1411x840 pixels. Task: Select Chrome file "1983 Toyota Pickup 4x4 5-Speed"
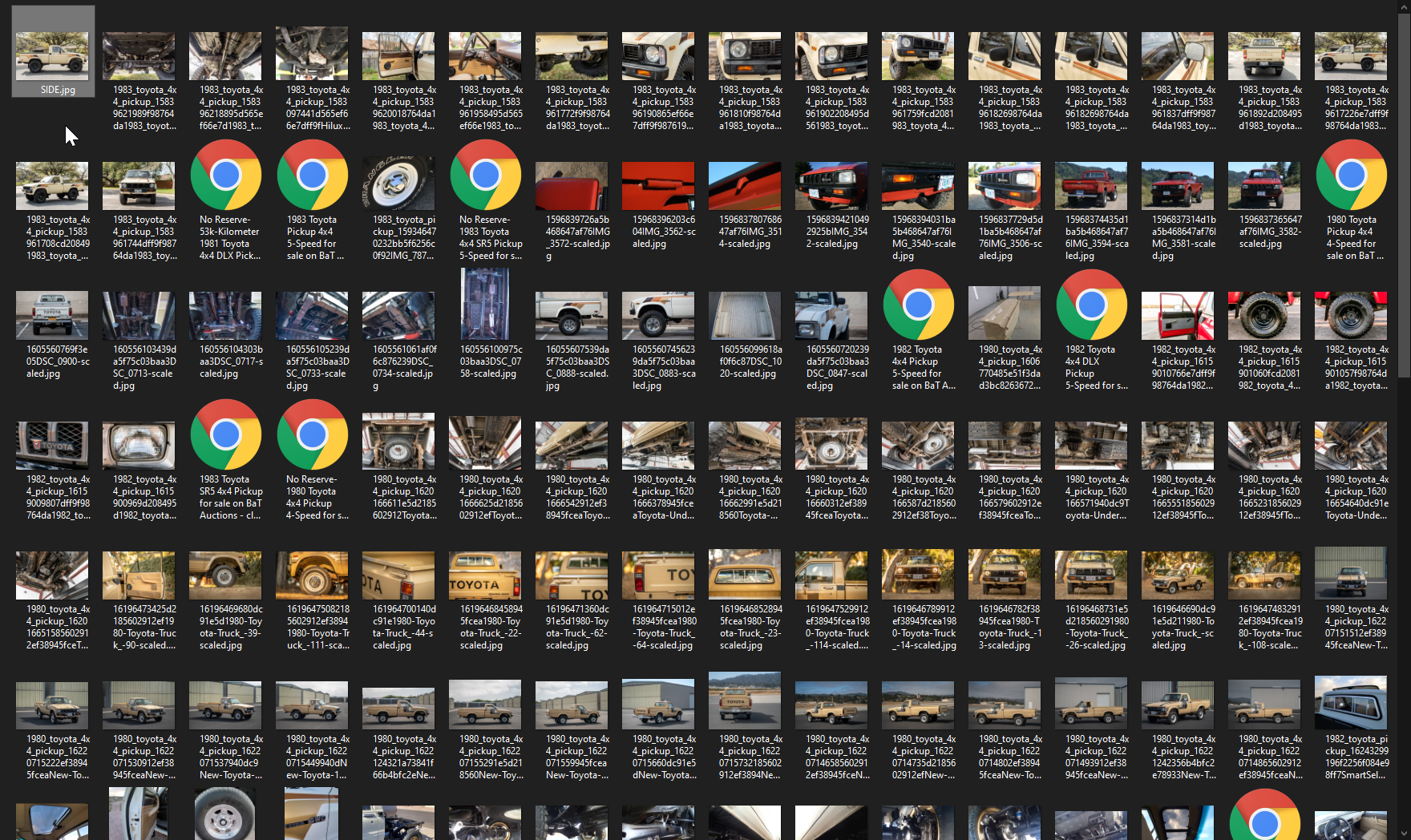pos(313,175)
